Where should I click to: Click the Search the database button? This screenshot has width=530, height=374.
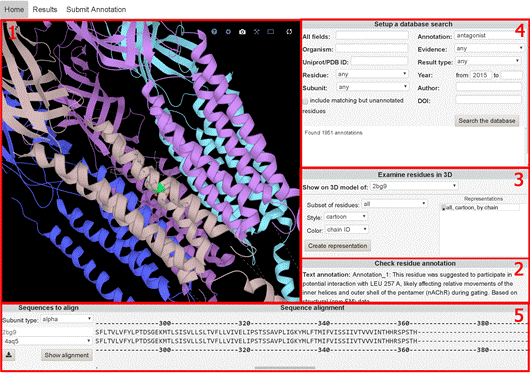(487, 121)
